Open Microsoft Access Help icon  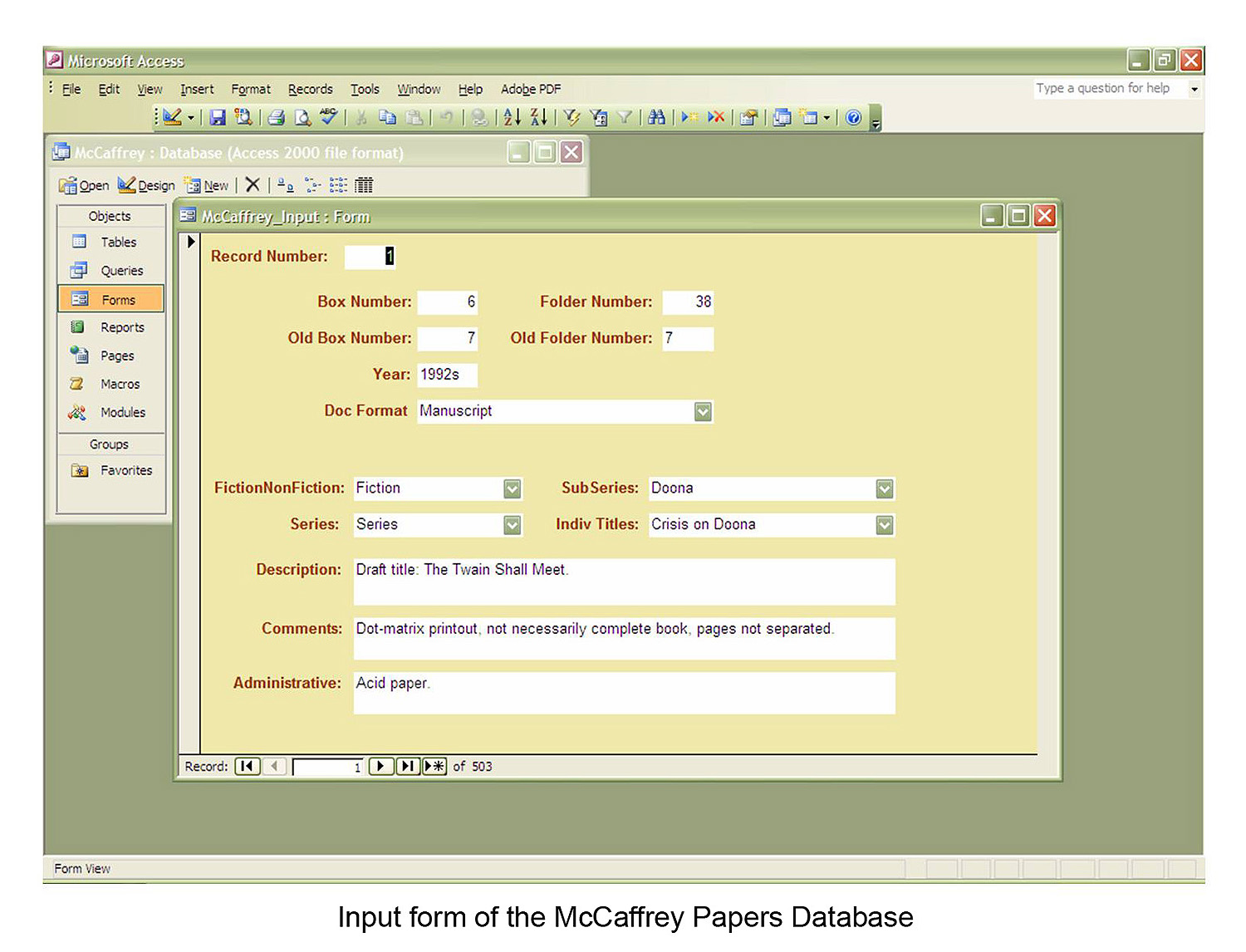853,118
